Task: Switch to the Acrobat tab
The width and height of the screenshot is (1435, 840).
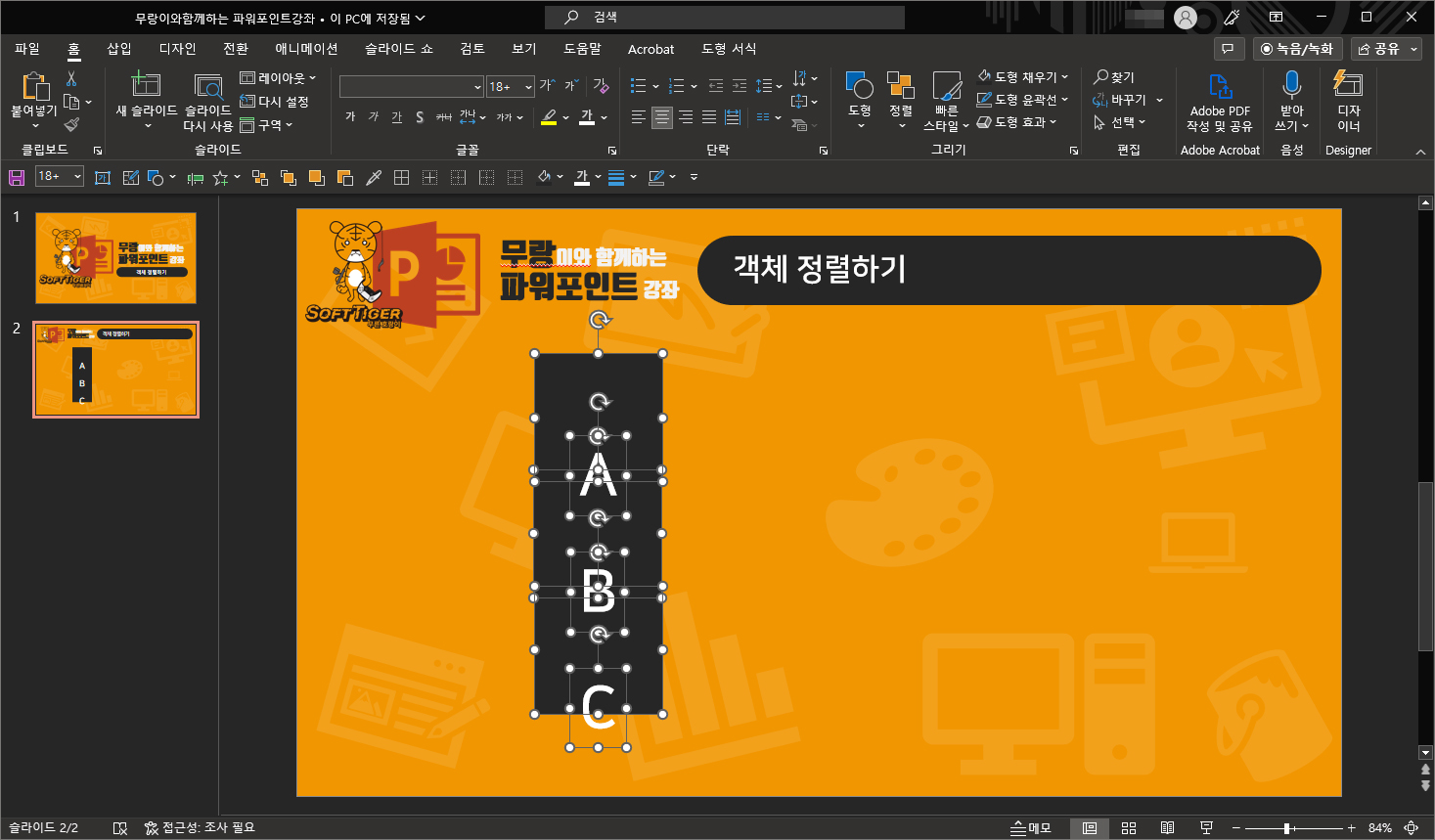Action: click(650, 49)
